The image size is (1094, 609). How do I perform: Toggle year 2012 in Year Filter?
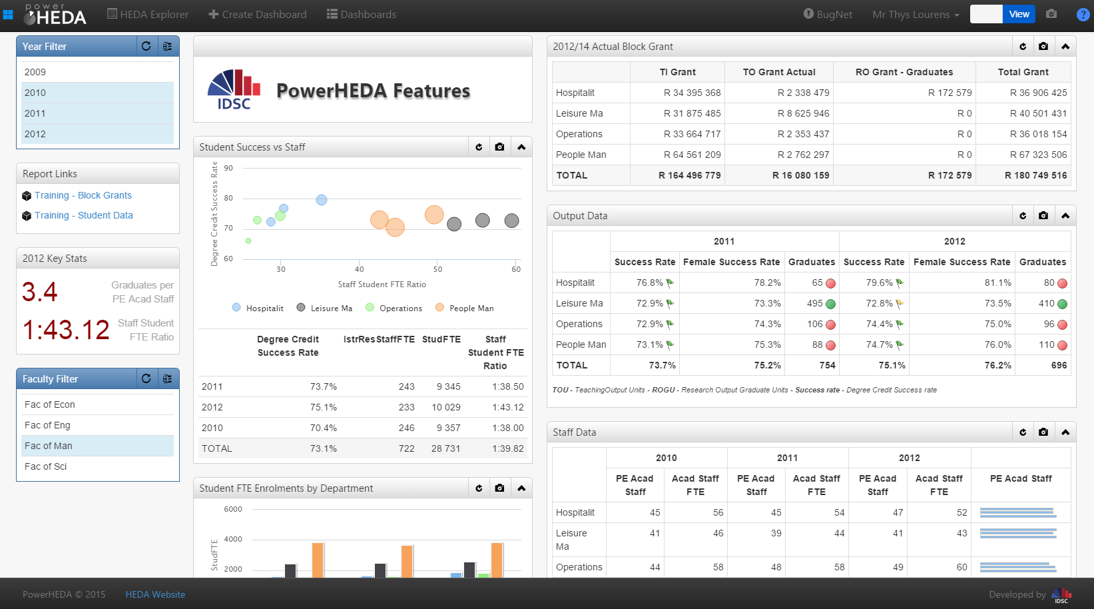[98, 134]
